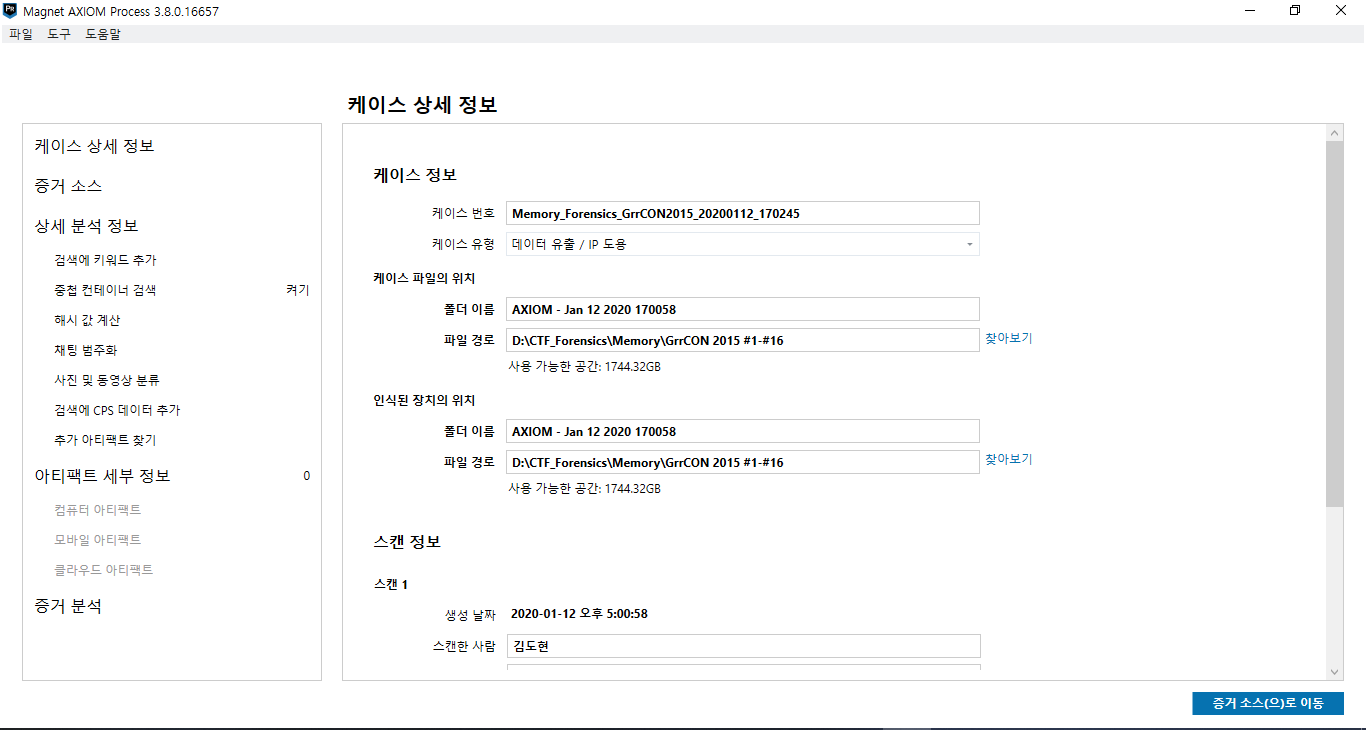Click 찾아보기 link for 케이스 파일의 위치
Viewport: 1366px width, 730px height.
point(1009,338)
